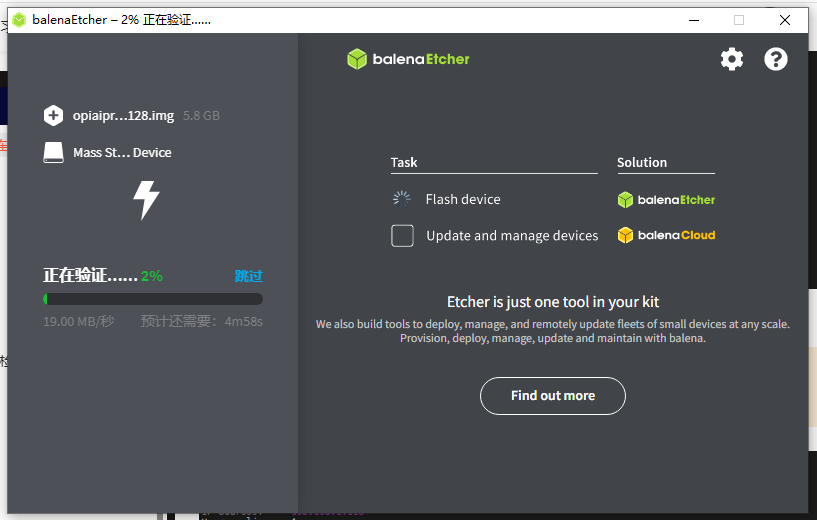Screen dimensions: 817x520
Task: Click the Flash device task text
Action: tap(463, 200)
